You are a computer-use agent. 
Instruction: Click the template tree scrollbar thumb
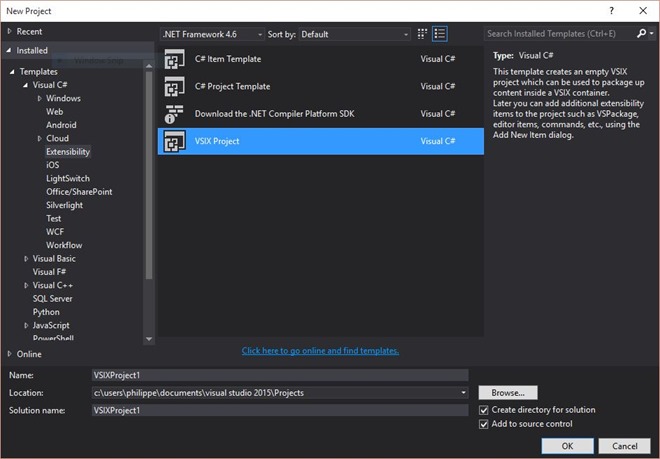(x=149, y=175)
